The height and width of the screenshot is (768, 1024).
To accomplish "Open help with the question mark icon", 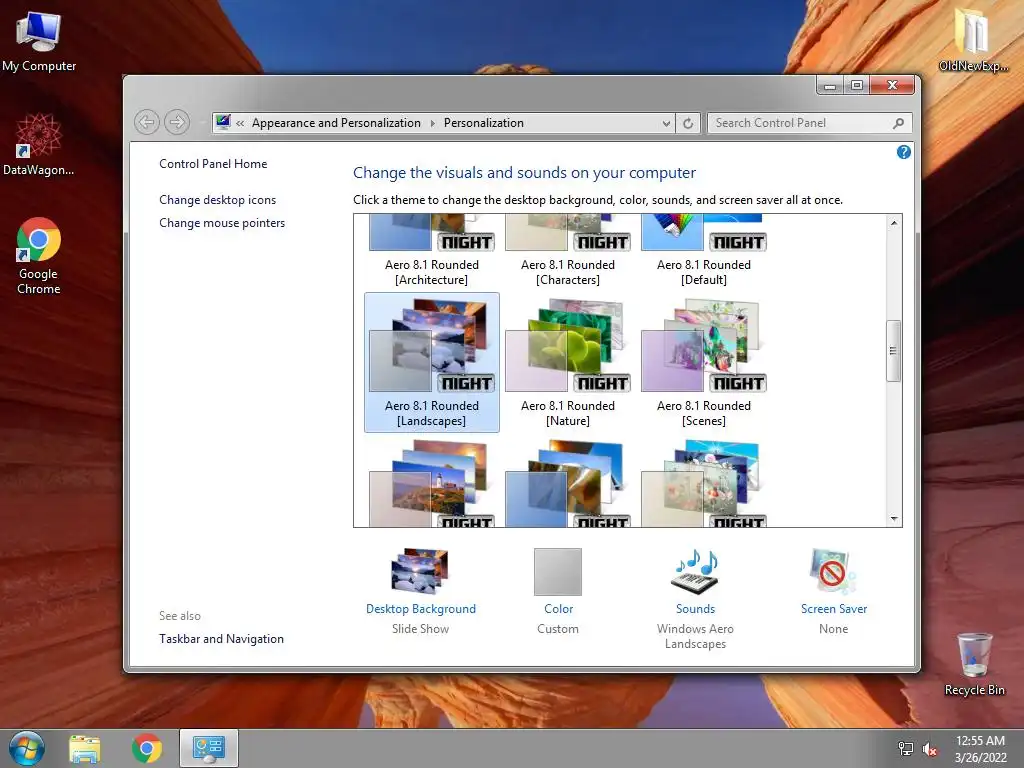I will 903,152.
